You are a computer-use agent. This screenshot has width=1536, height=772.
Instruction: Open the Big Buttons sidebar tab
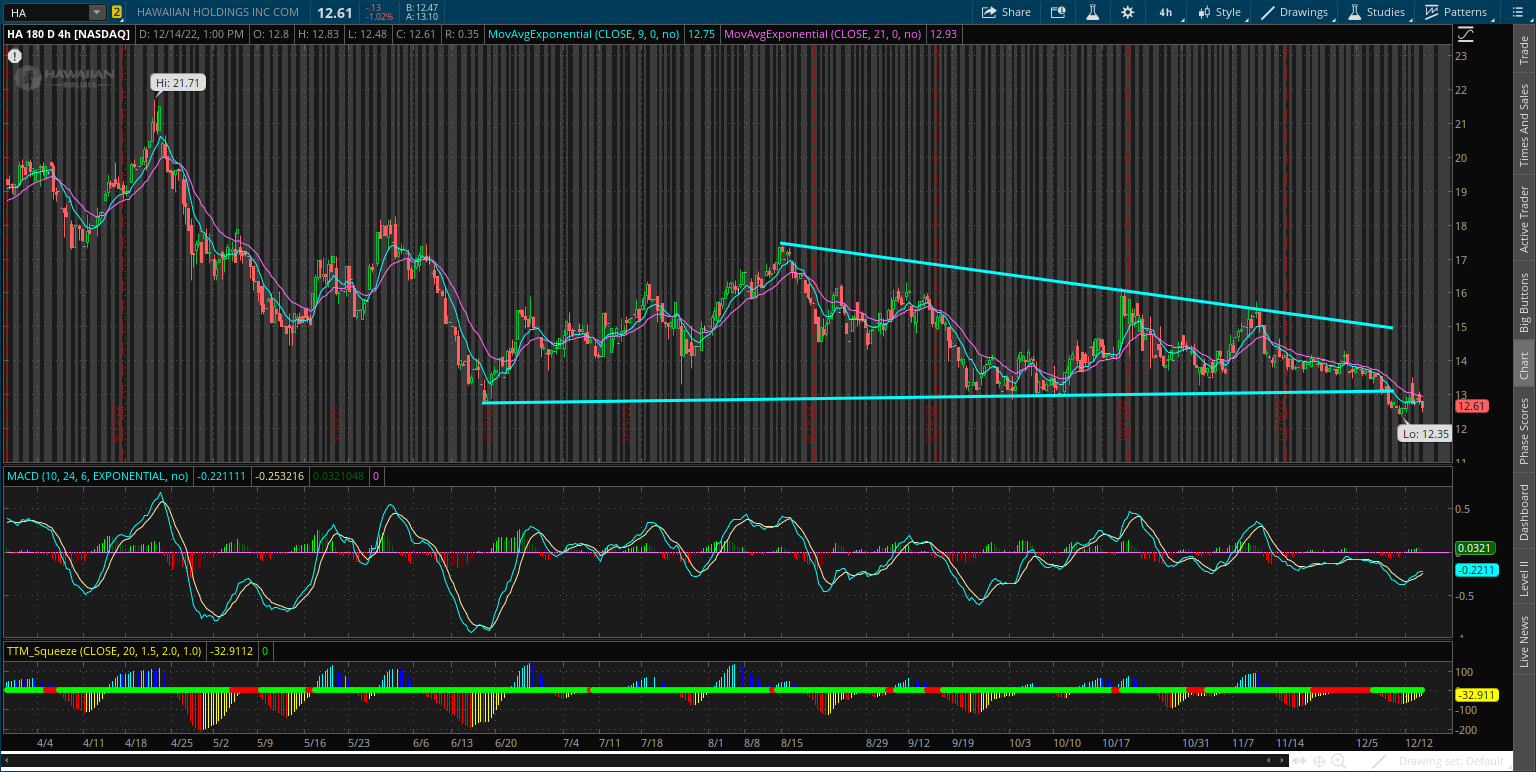pos(1524,302)
